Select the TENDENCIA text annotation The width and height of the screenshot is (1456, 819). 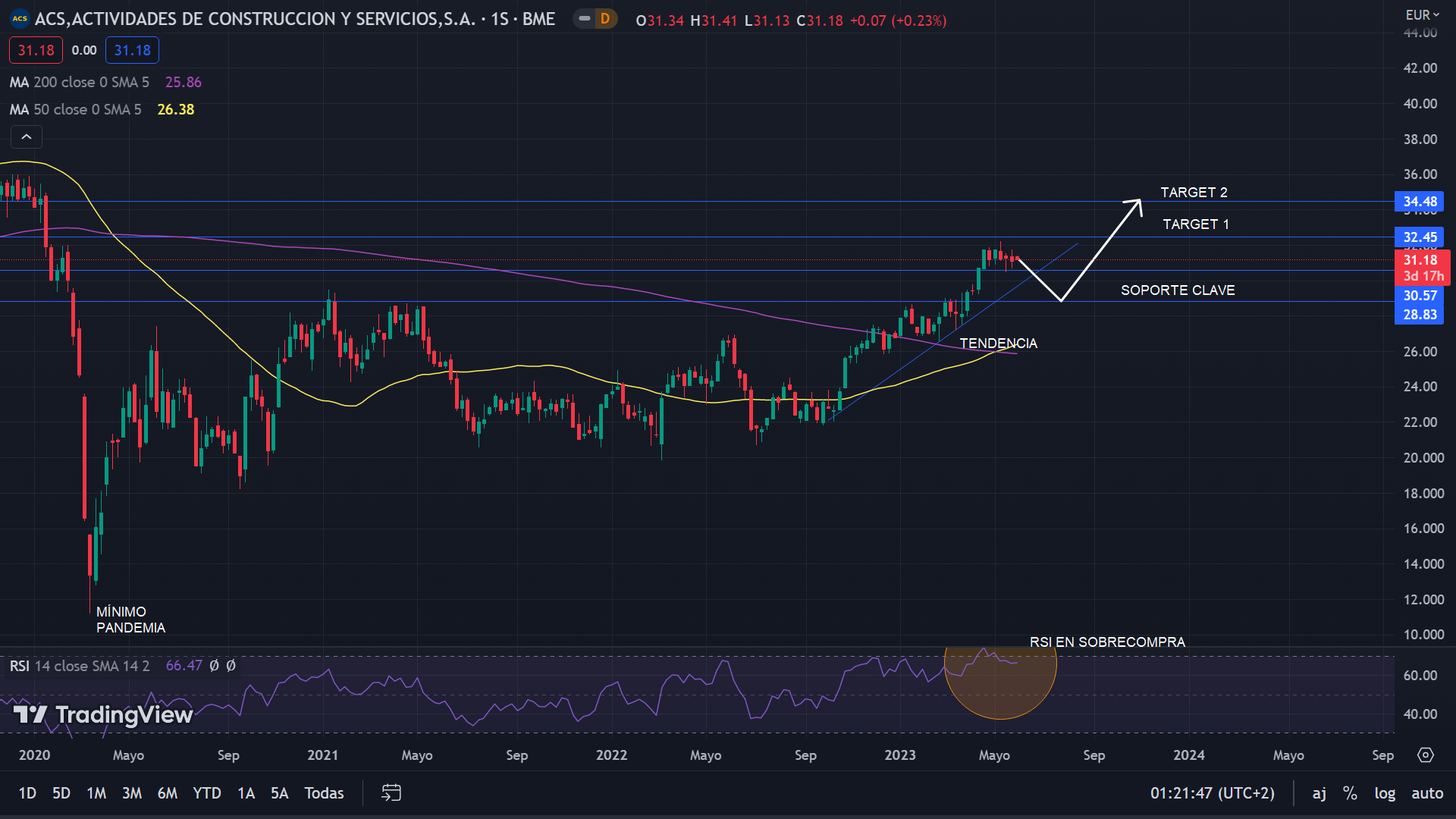(998, 344)
